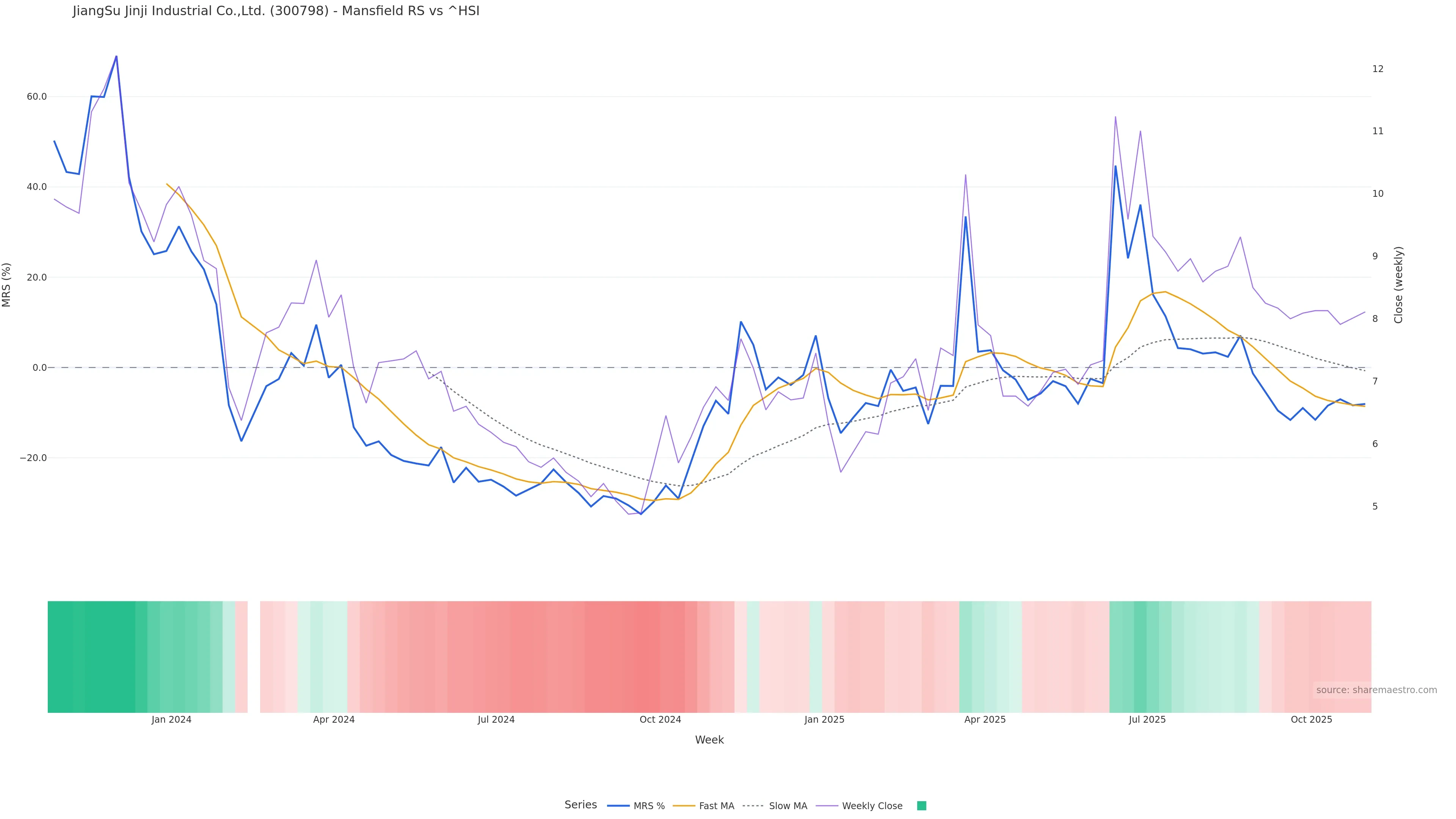
Task: Click the Series legend heading
Action: click(x=581, y=805)
